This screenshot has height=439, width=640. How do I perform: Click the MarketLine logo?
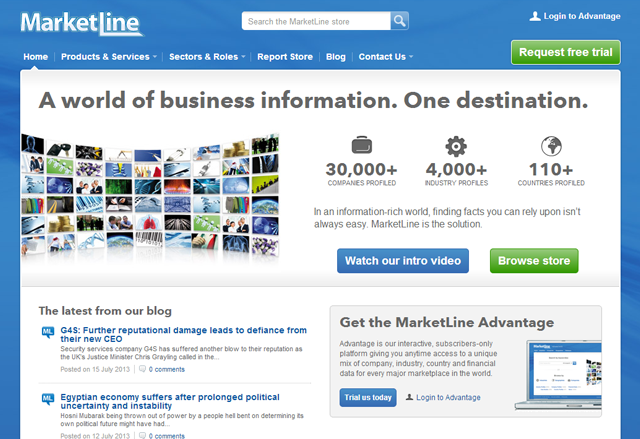pyautogui.click(x=81, y=24)
